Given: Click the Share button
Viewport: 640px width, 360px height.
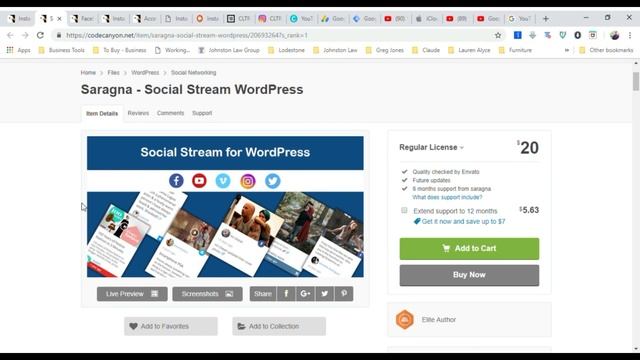Looking at the screenshot, I should pos(263,294).
